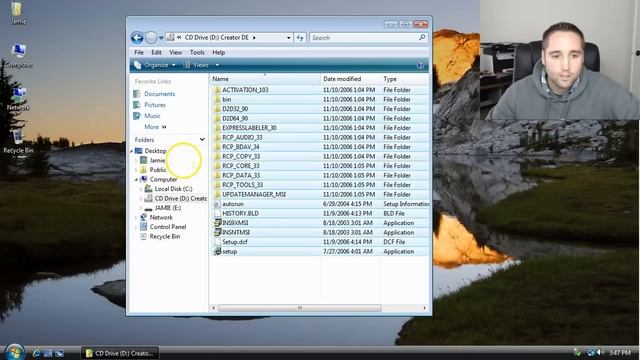Open the Windows Start orb
The width and height of the screenshot is (640, 360).
pyautogui.click(x=15, y=352)
